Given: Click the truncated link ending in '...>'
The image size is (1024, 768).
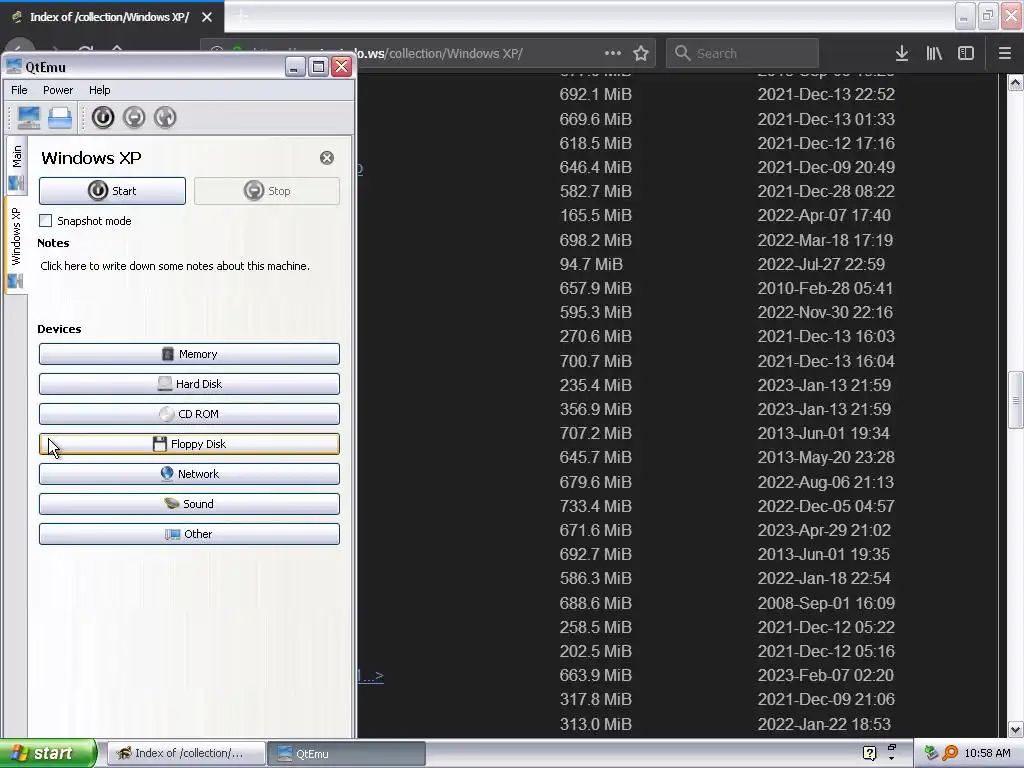Looking at the screenshot, I should pyautogui.click(x=370, y=675).
